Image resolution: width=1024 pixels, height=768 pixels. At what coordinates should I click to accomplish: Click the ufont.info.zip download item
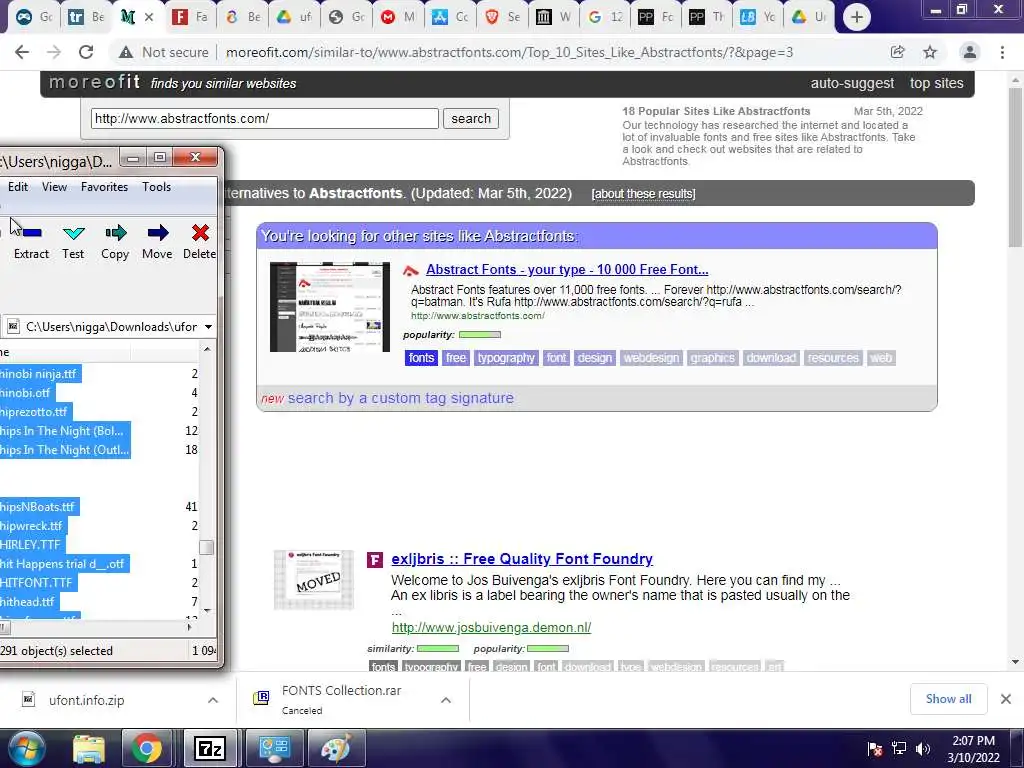coord(86,700)
